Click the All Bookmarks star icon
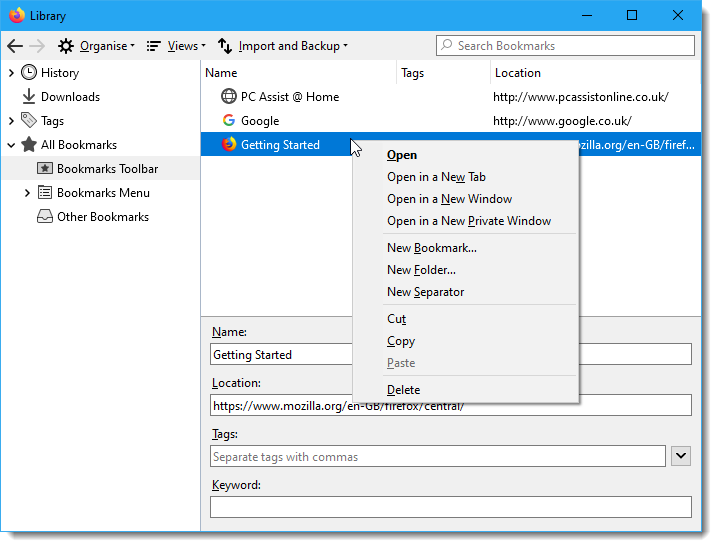The width and height of the screenshot is (717, 547). coord(29,145)
